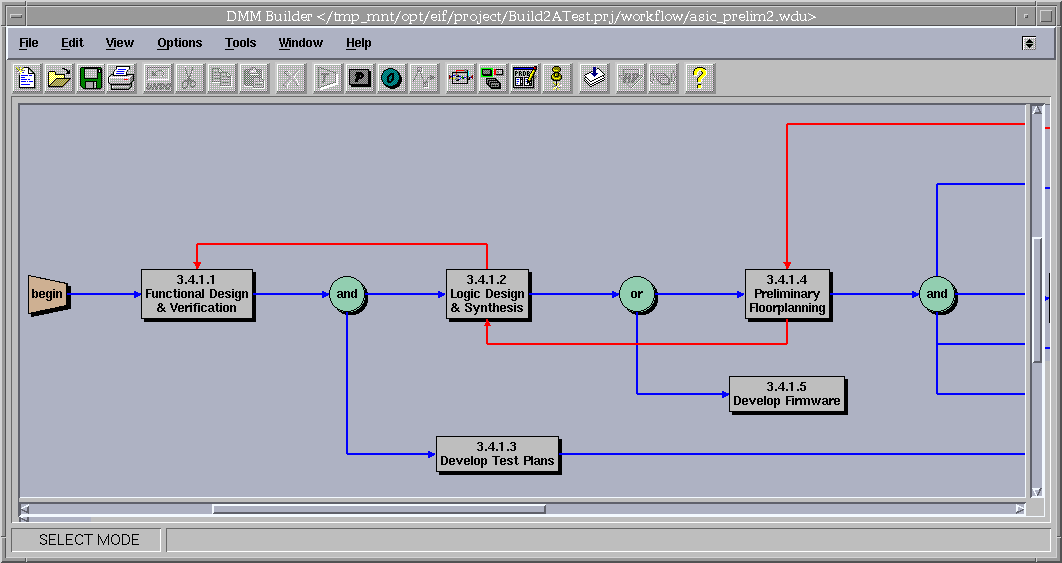
Task: Select the teal circle O tool icon
Action: point(392,78)
